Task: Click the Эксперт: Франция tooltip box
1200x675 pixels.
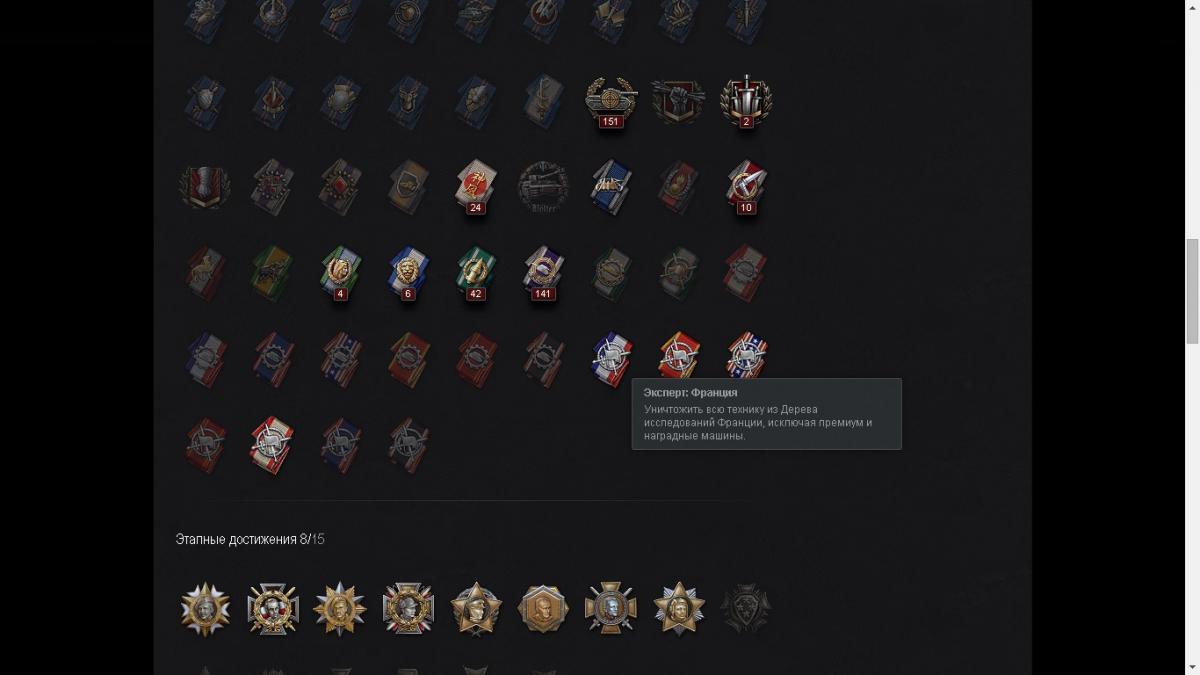Action: click(x=767, y=414)
